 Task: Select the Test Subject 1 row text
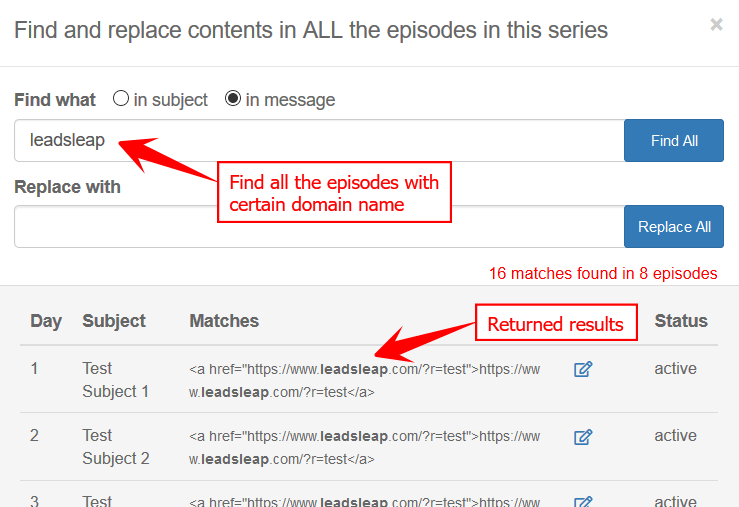click(x=115, y=380)
